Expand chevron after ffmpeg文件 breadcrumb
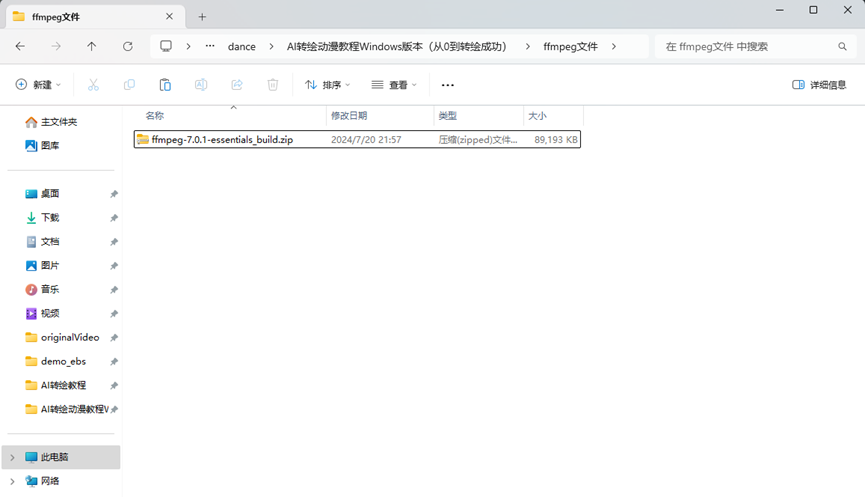865x497 pixels. click(614, 47)
